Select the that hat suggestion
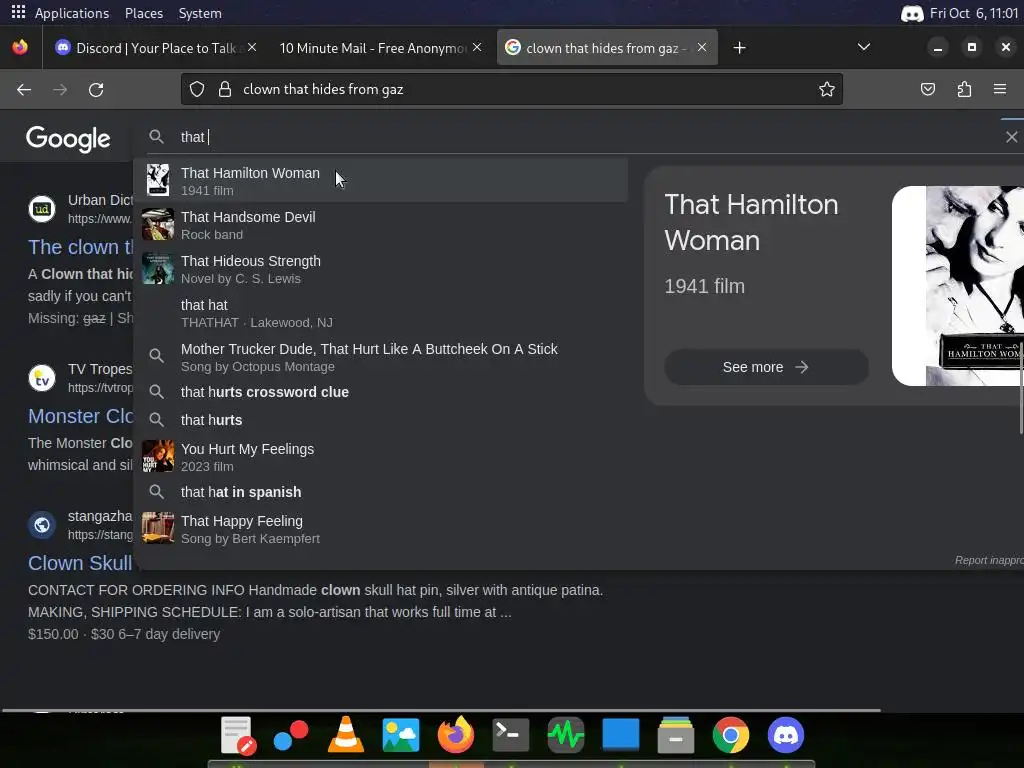This screenshot has width=1024, height=768. (x=381, y=313)
